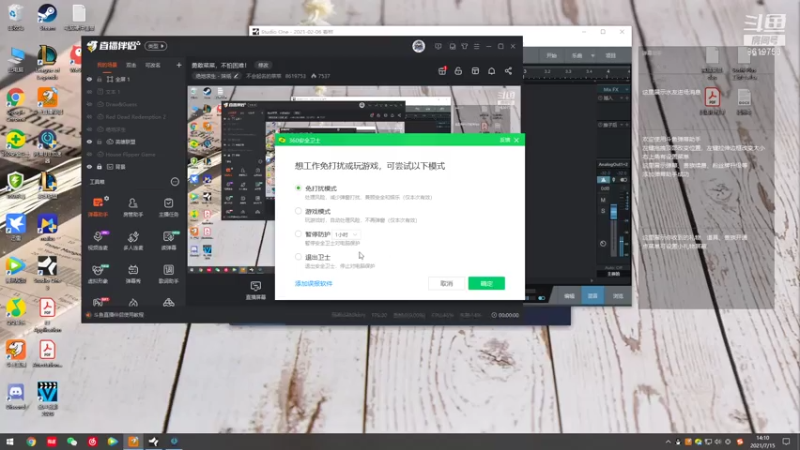Switch to 我的场景 tab

pos(107,65)
